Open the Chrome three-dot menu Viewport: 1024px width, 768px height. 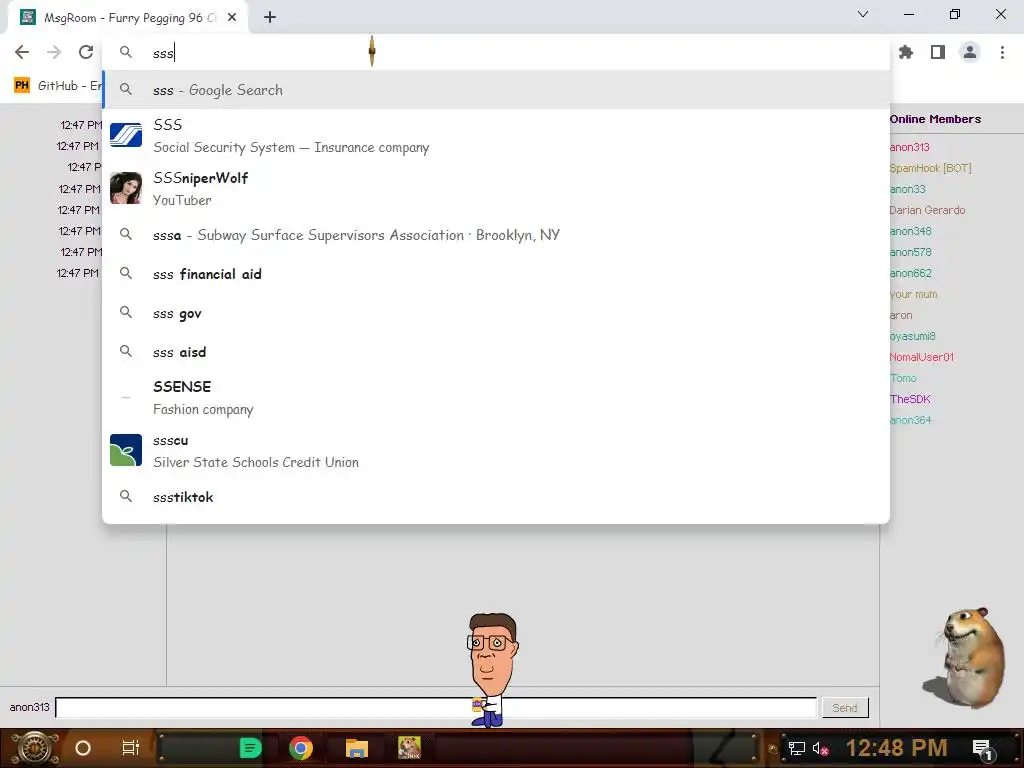1002,52
